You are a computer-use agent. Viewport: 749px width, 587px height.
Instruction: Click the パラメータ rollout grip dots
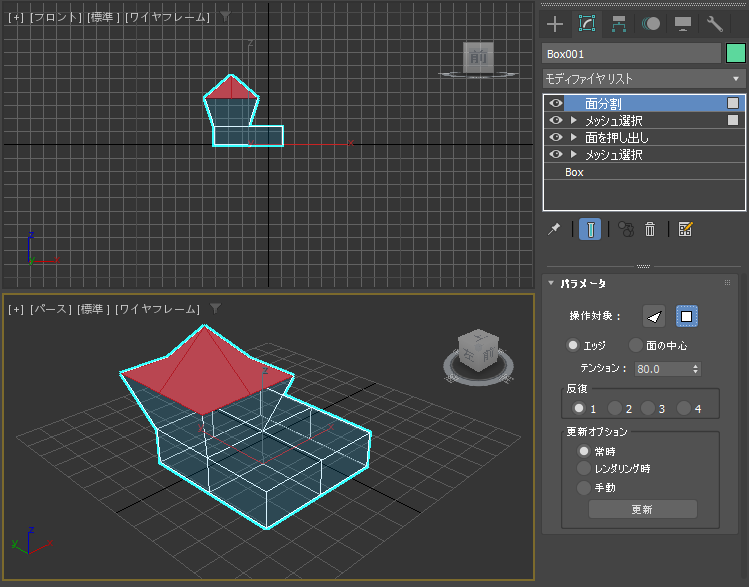(728, 283)
